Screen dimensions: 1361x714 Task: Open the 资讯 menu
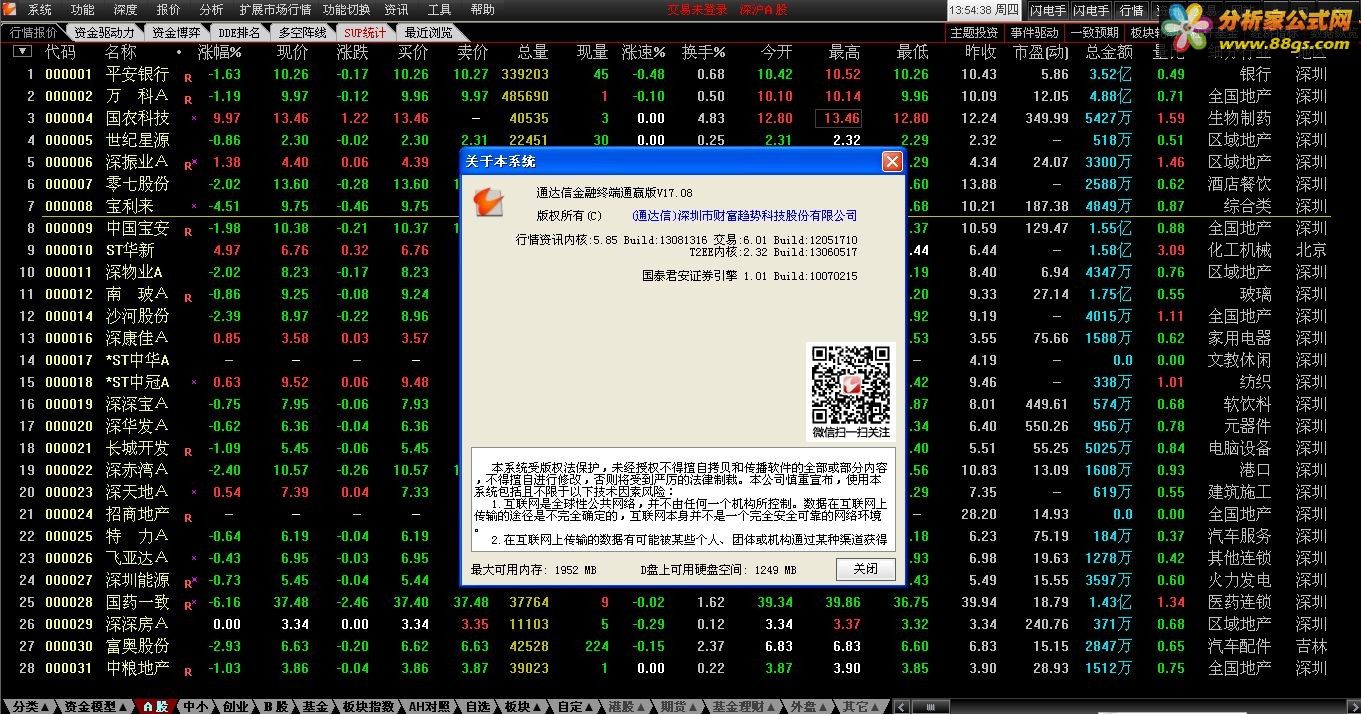coord(396,9)
